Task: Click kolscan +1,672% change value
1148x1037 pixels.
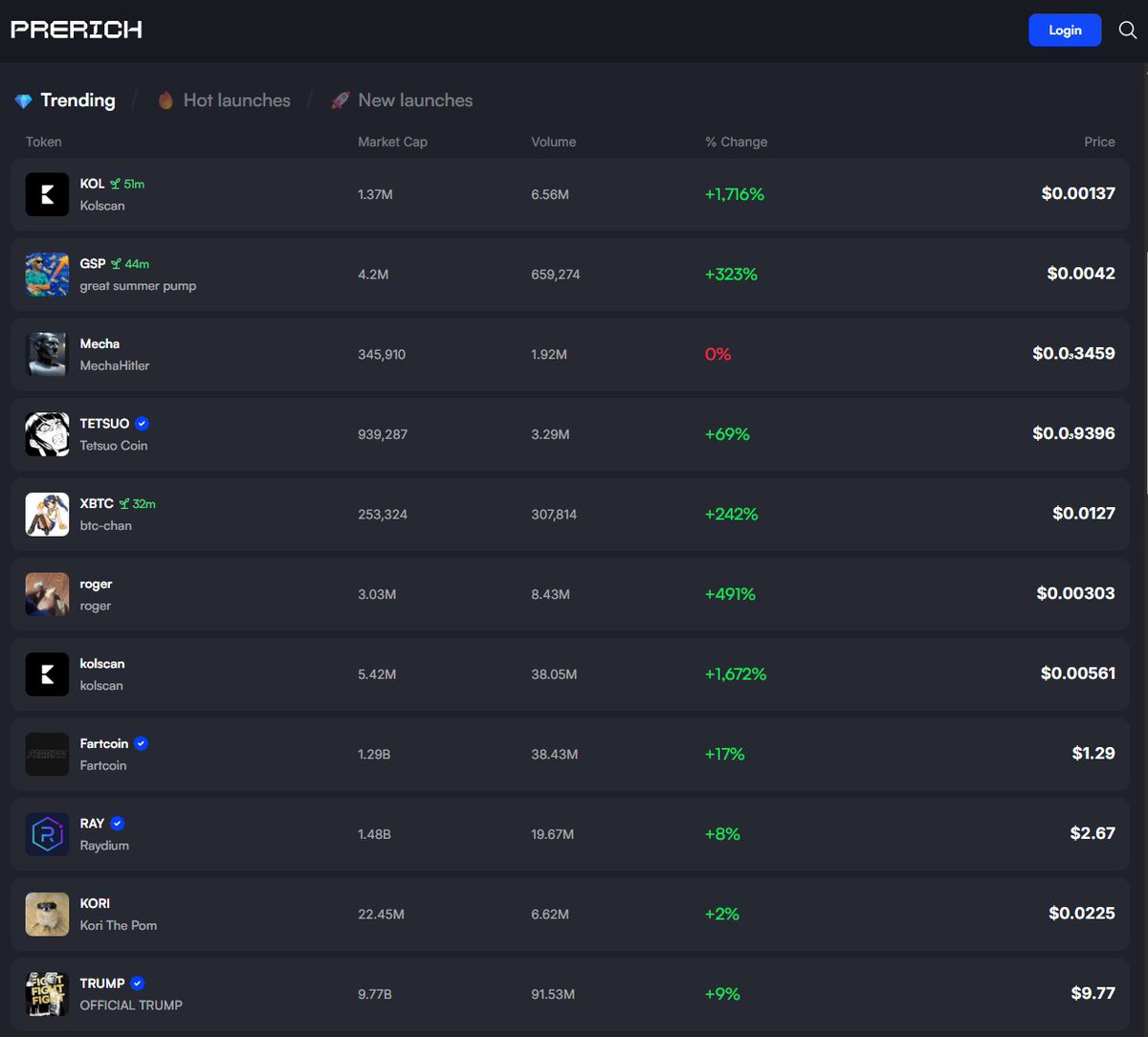Action: coord(736,674)
